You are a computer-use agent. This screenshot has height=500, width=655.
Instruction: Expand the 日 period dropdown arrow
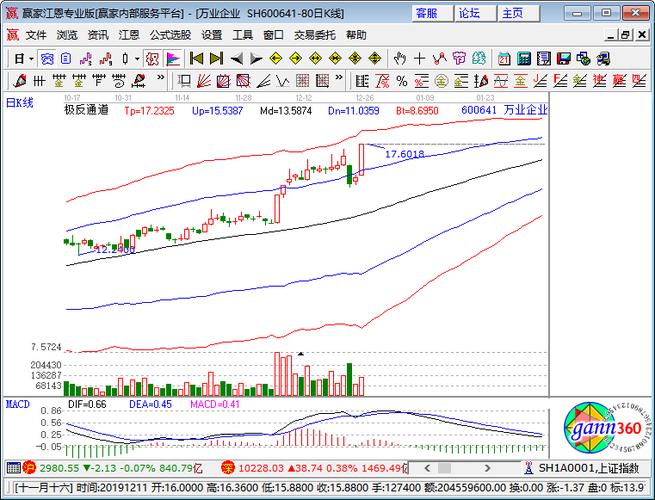pos(31,59)
